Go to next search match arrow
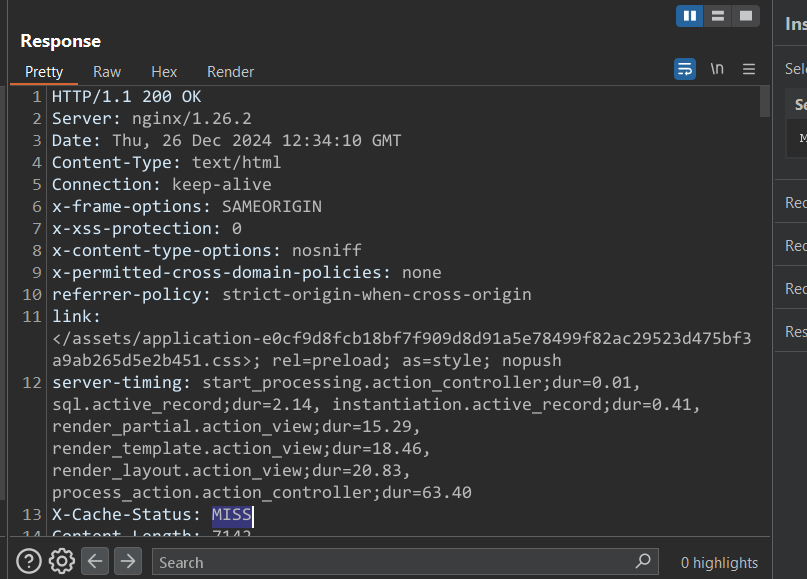 click(x=127, y=561)
